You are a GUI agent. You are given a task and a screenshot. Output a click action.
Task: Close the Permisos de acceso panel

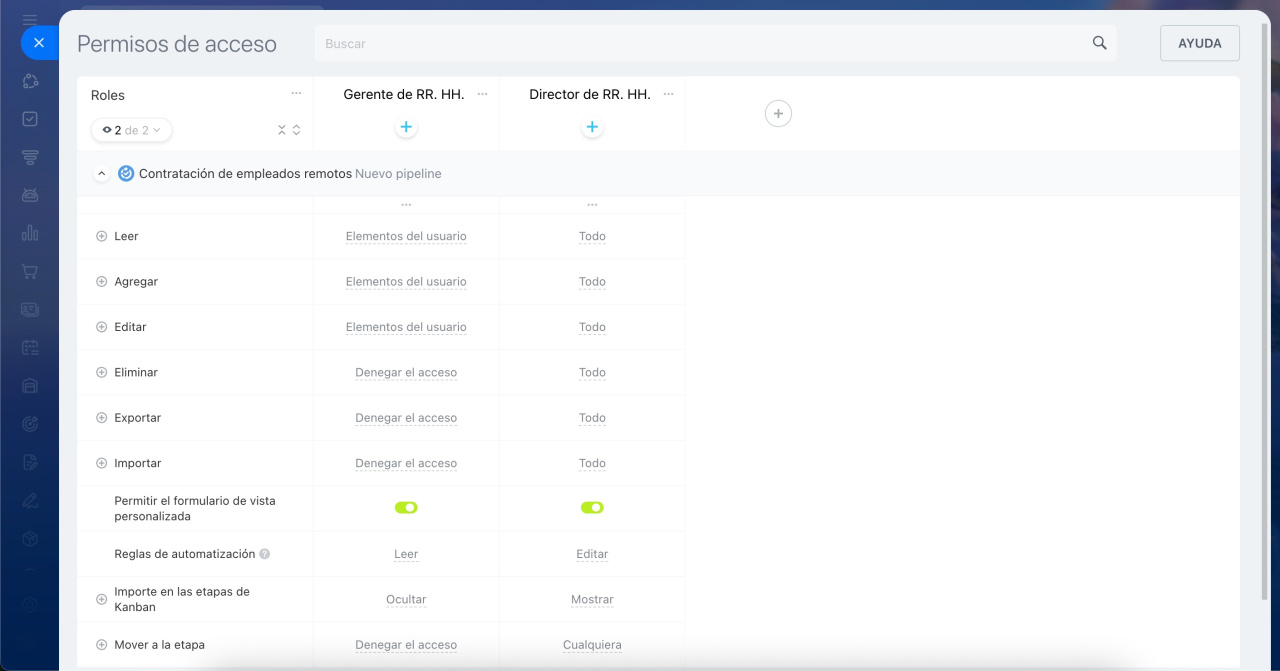click(x=38, y=43)
